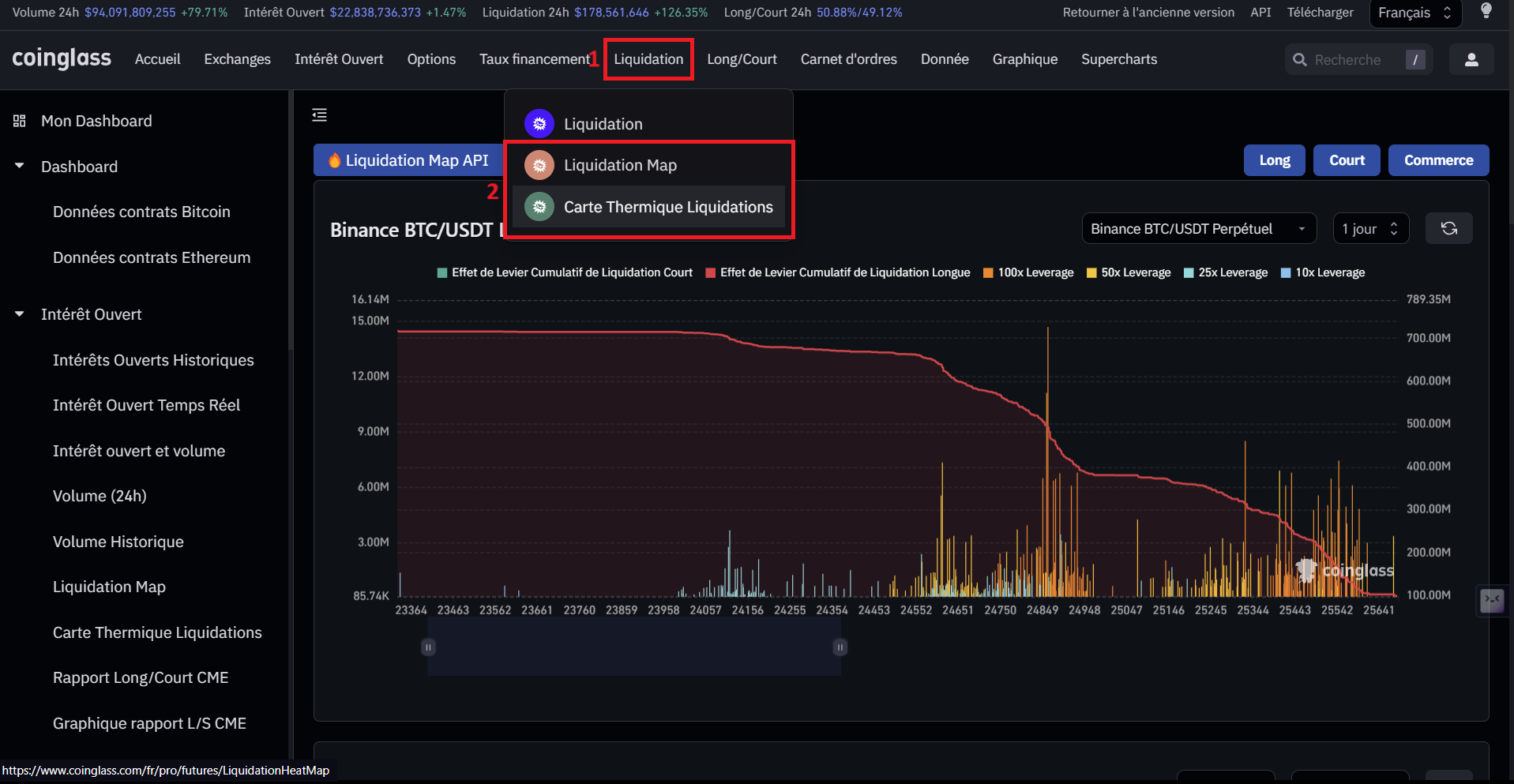This screenshot has height=784, width=1514.
Task: Click the left zoom slider handle
Action: [428, 647]
